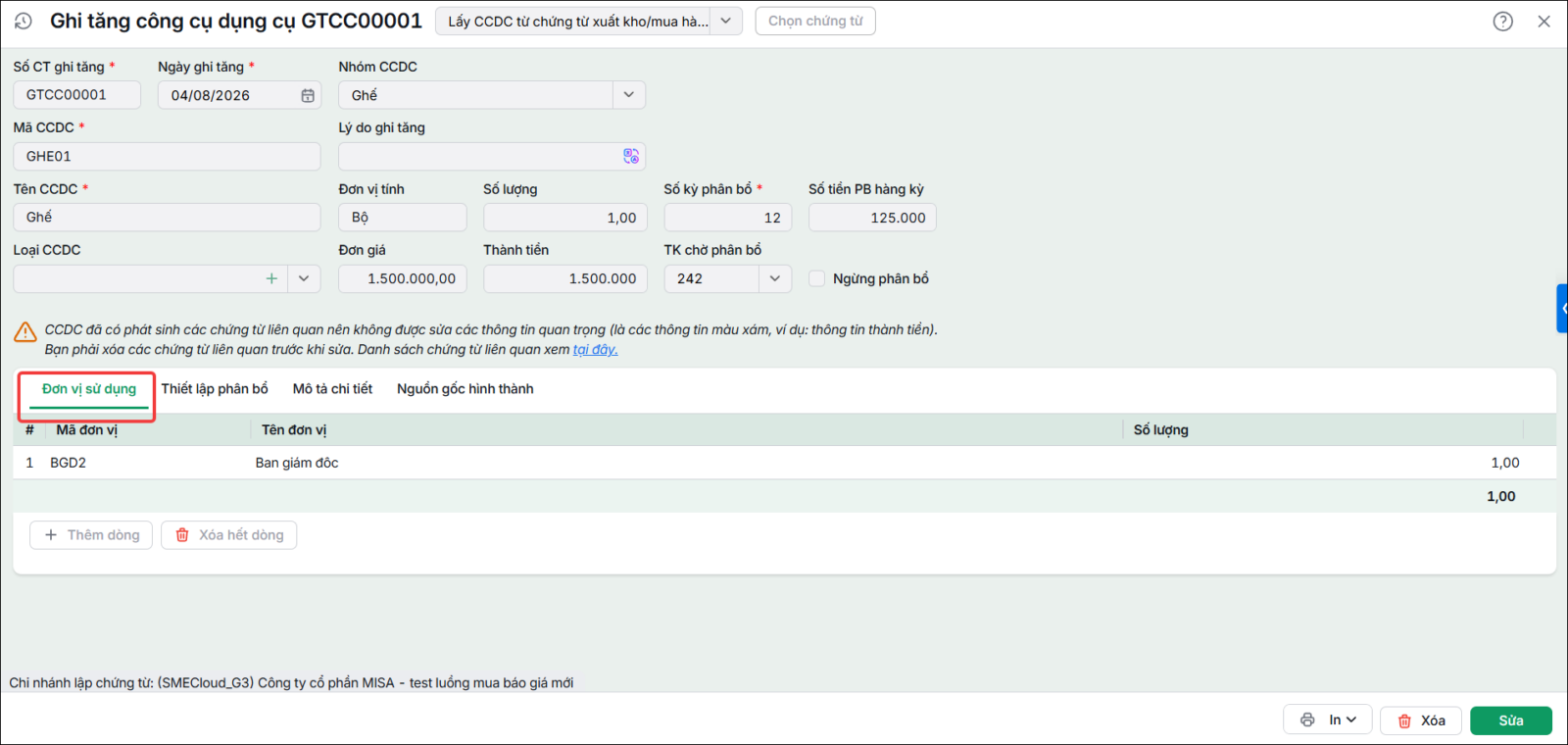Click the Xóa hết dòng button
Image resolution: width=1568 pixels, height=745 pixels.
[228, 535]
